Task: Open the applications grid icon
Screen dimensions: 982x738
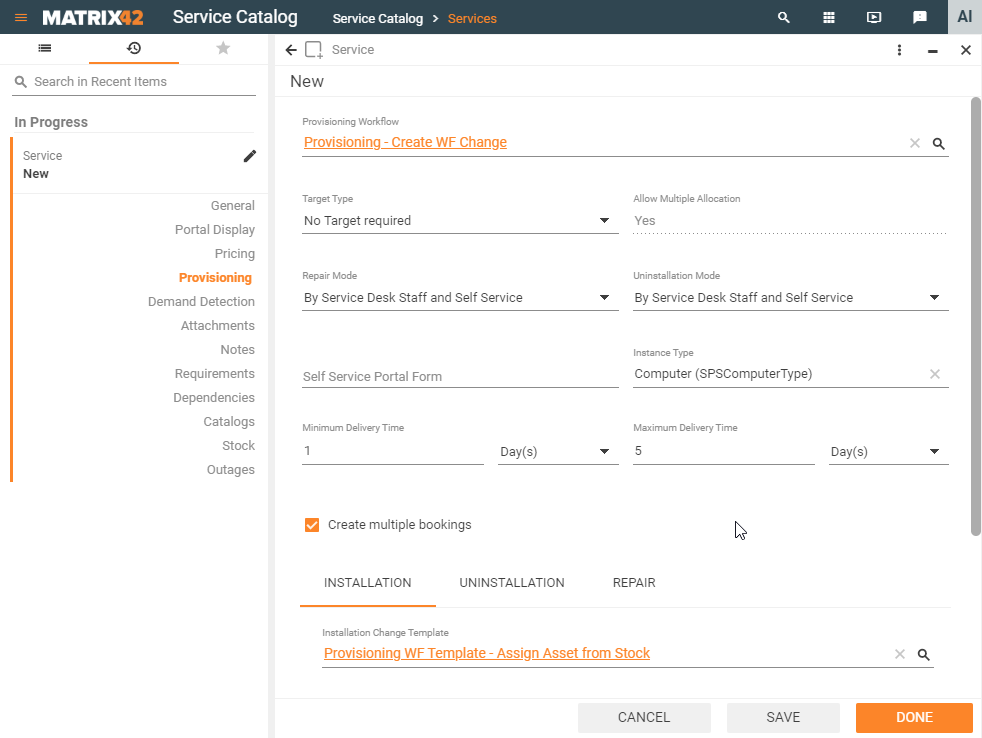Action: coord(829,18)
